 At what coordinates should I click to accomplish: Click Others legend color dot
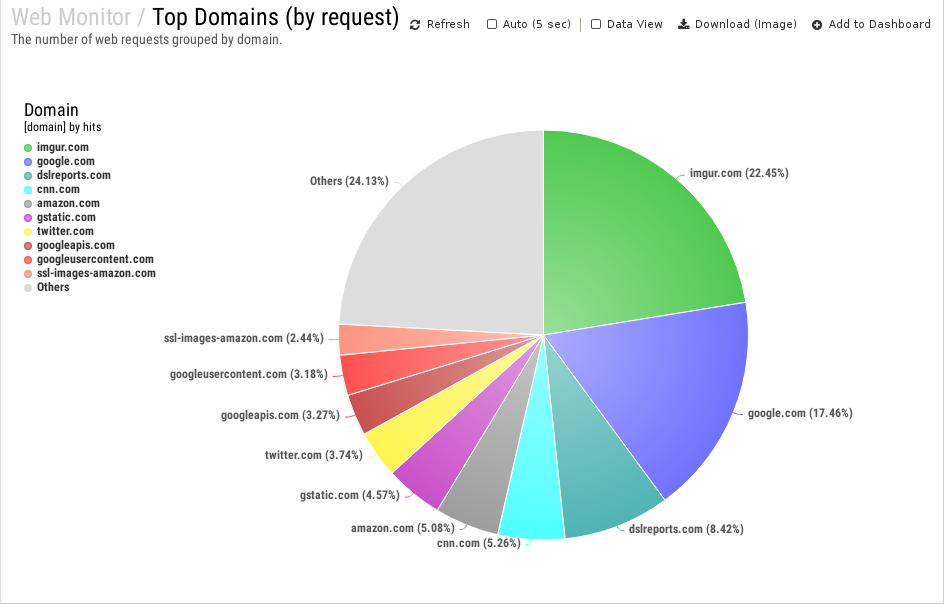click(x=28, y=287)
